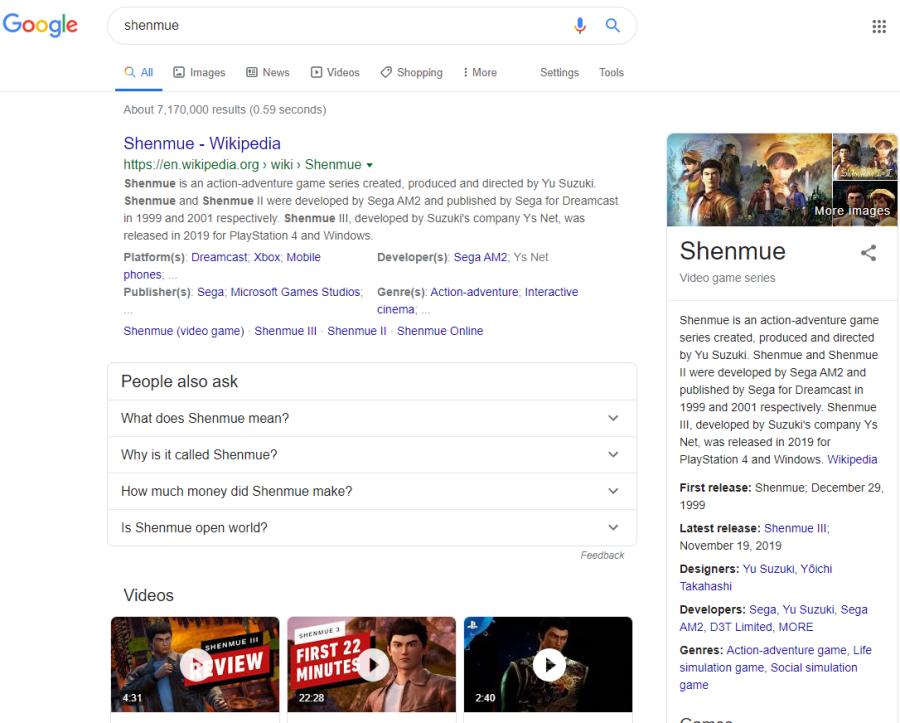Screen dimensions: 900x723
Task: Open Wikipedia link in knowledge panel description
Action: [x=852, y=460]
